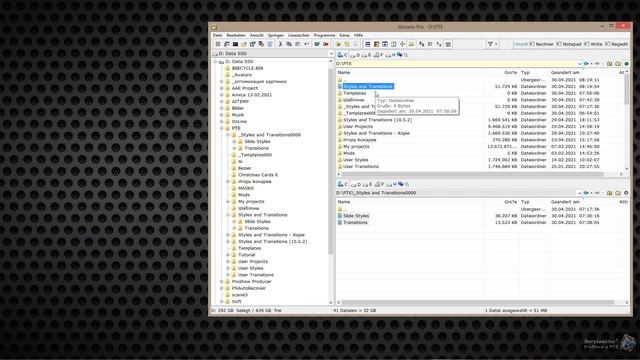The width and height of the screenshot is (640, 360).
Task: Click folder icon beside D:\PTE path forward arrow
Action: coord(609,64)
